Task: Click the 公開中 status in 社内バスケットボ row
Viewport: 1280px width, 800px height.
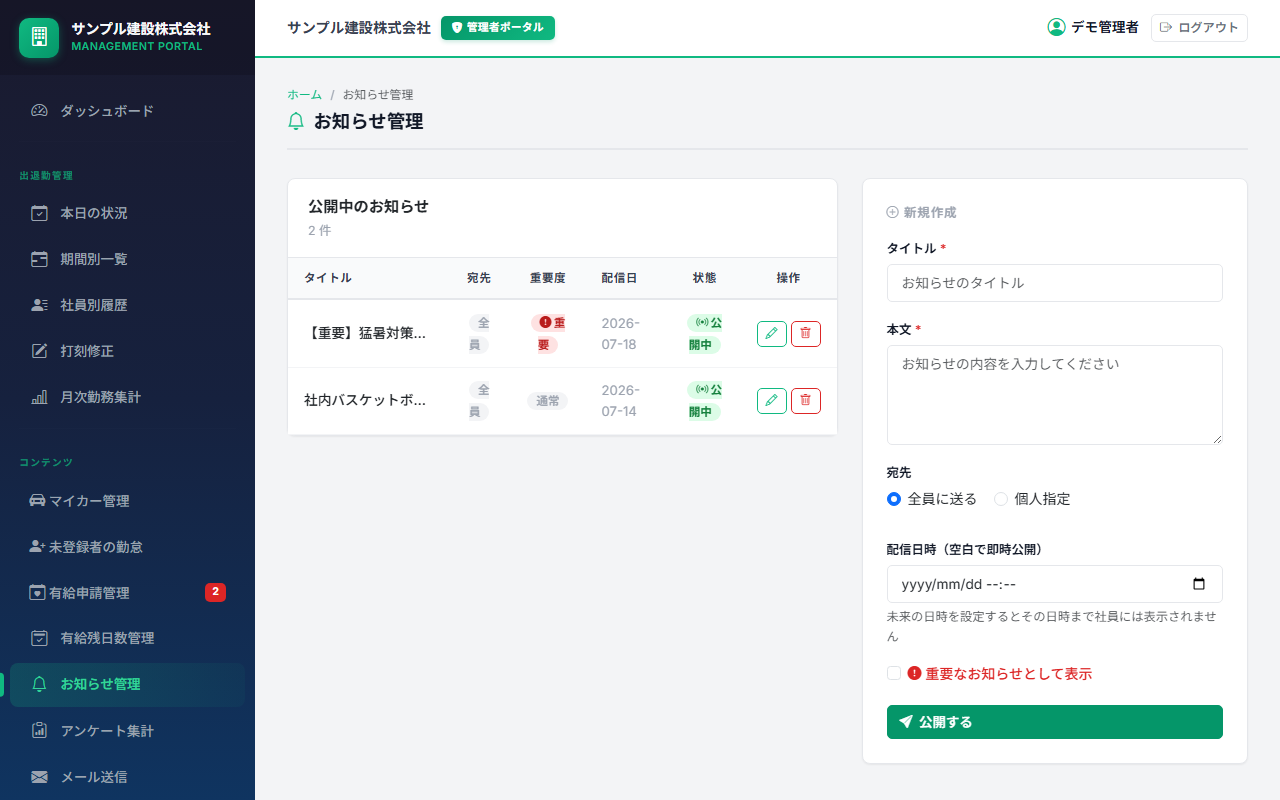Action: [x=704, y=400]
